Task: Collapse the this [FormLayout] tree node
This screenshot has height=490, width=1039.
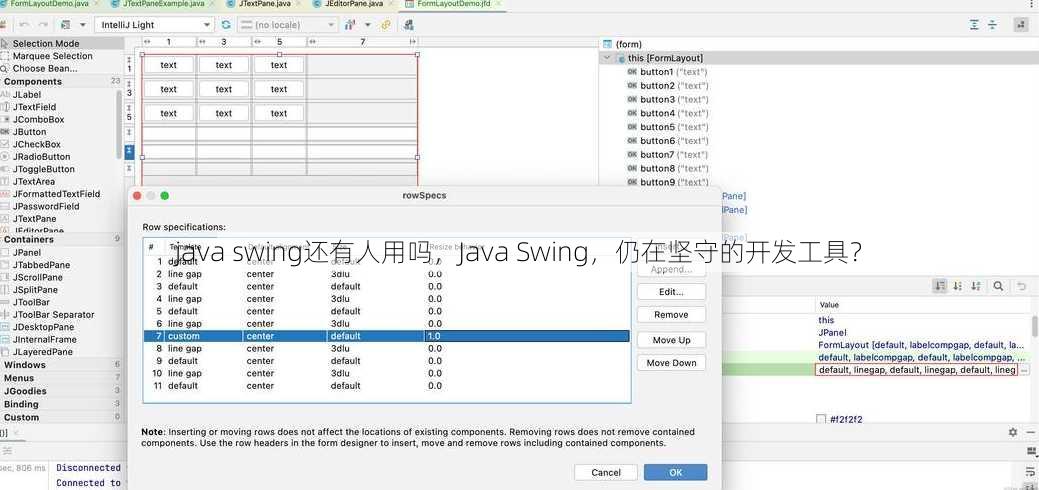Action: [x=606, y=58]
